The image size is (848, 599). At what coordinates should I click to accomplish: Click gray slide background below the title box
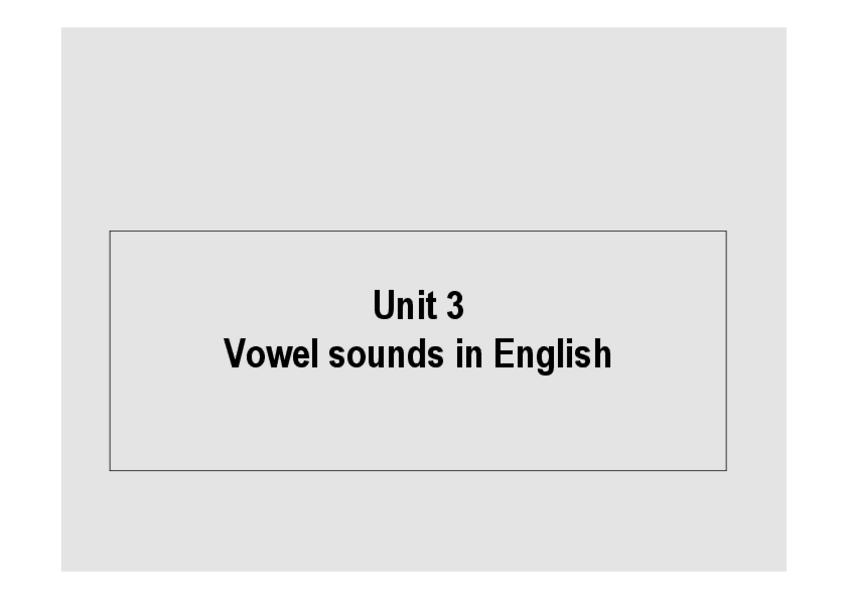[417, 520]
